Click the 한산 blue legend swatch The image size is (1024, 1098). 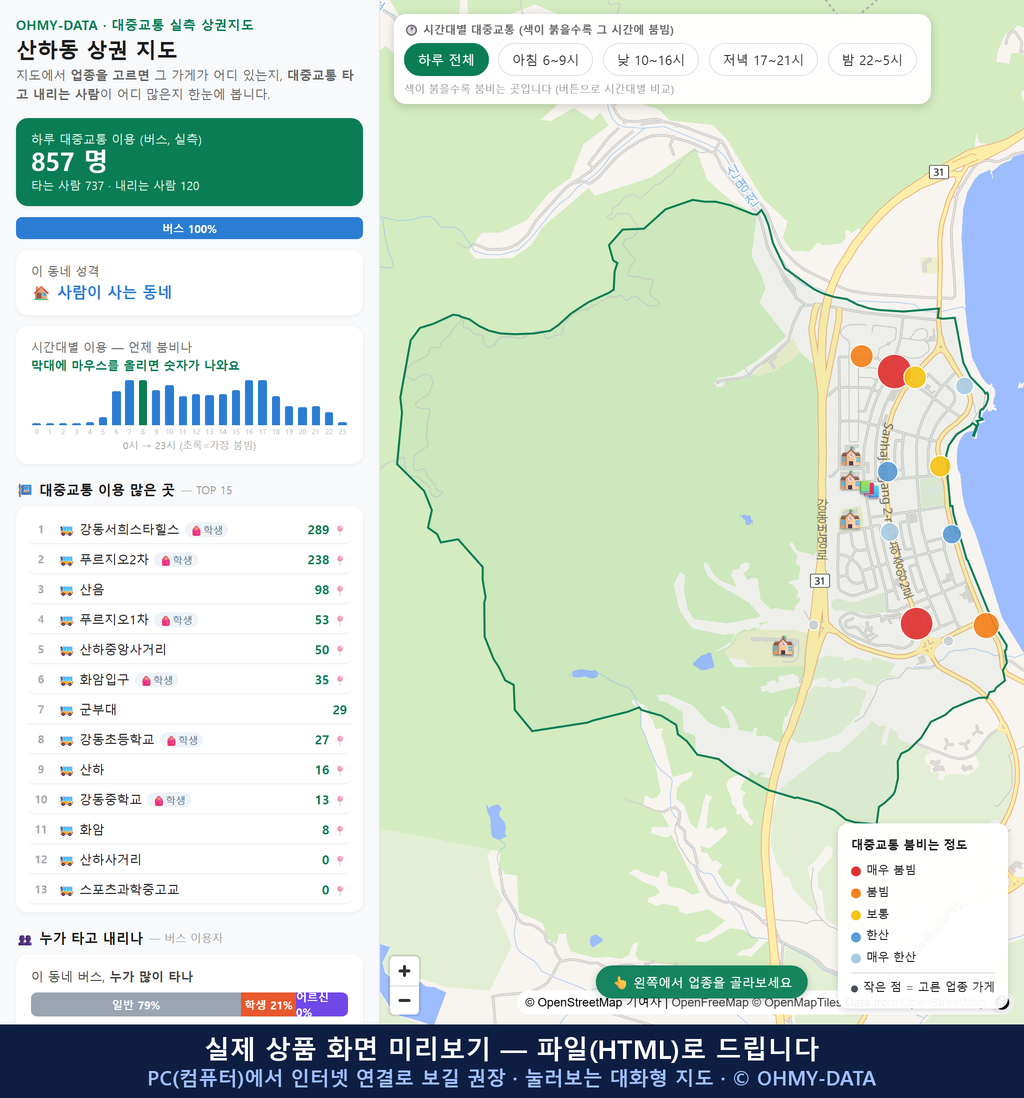[x=855, y=936]
